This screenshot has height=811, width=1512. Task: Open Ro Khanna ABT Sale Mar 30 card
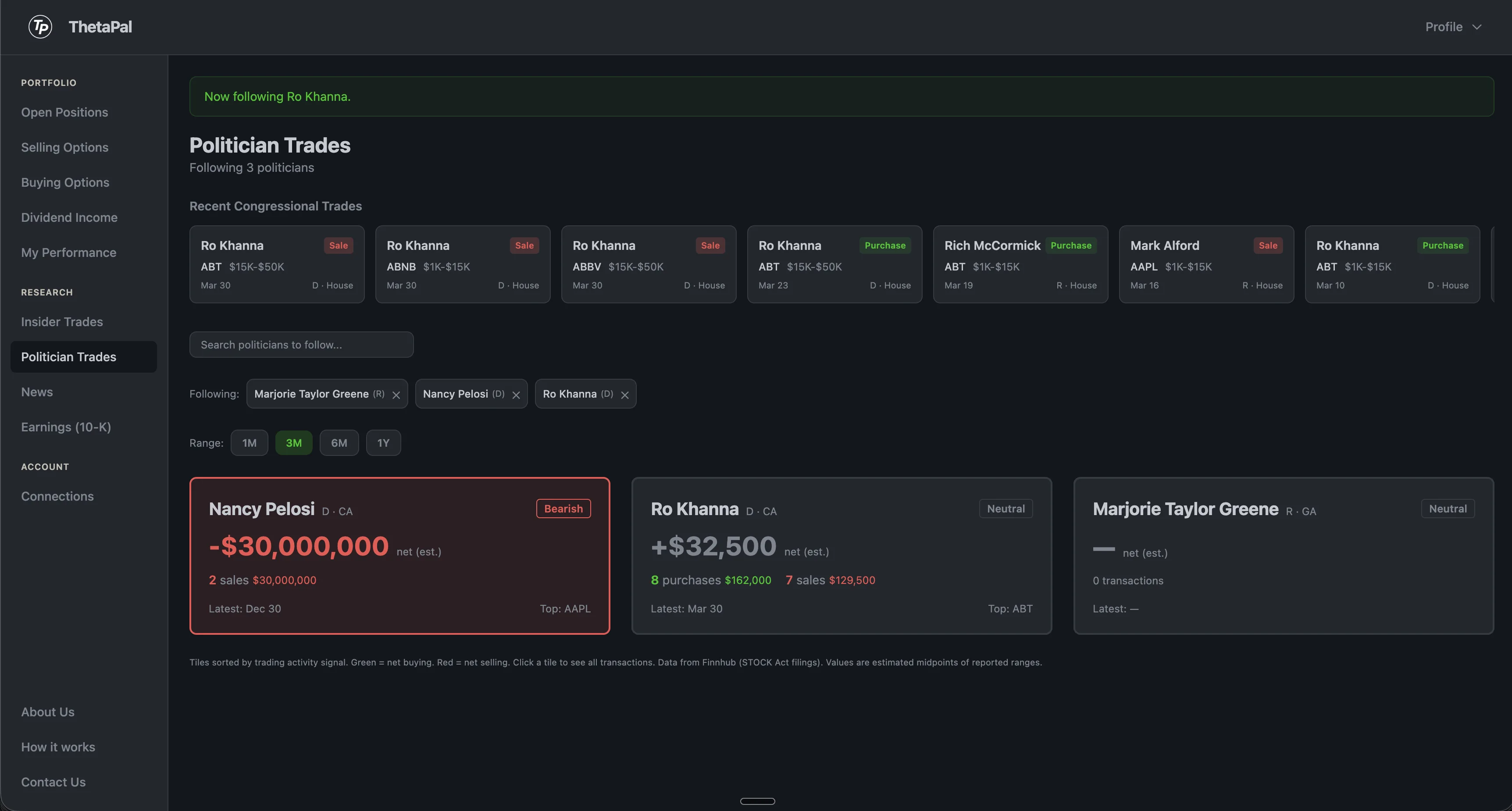coord(277,264)
